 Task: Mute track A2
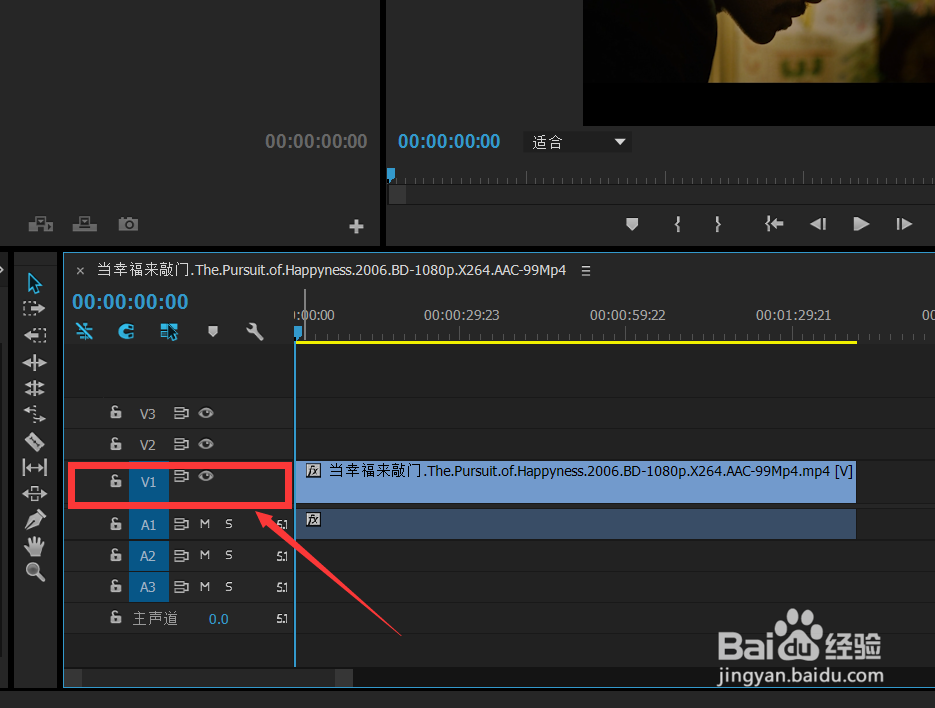tap(205, 555)
